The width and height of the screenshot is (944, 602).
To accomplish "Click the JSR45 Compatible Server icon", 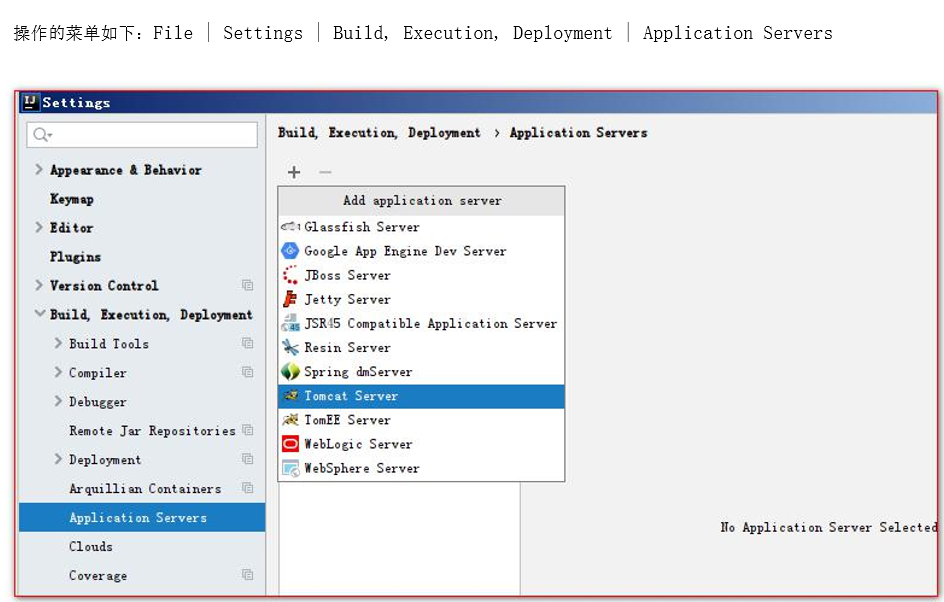I will coord(290,323).
